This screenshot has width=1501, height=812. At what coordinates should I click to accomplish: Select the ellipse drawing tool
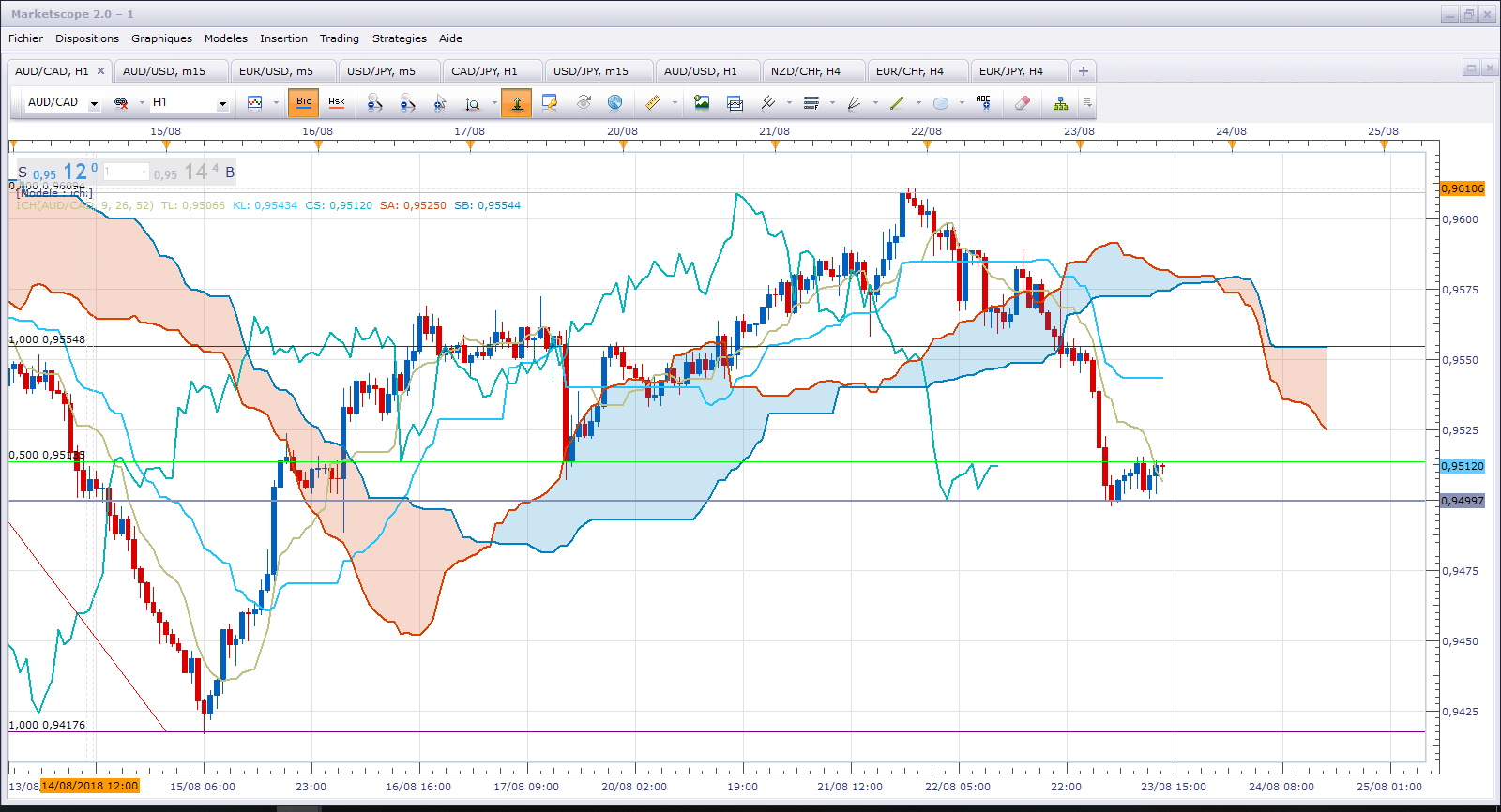(x=941, y=103)
